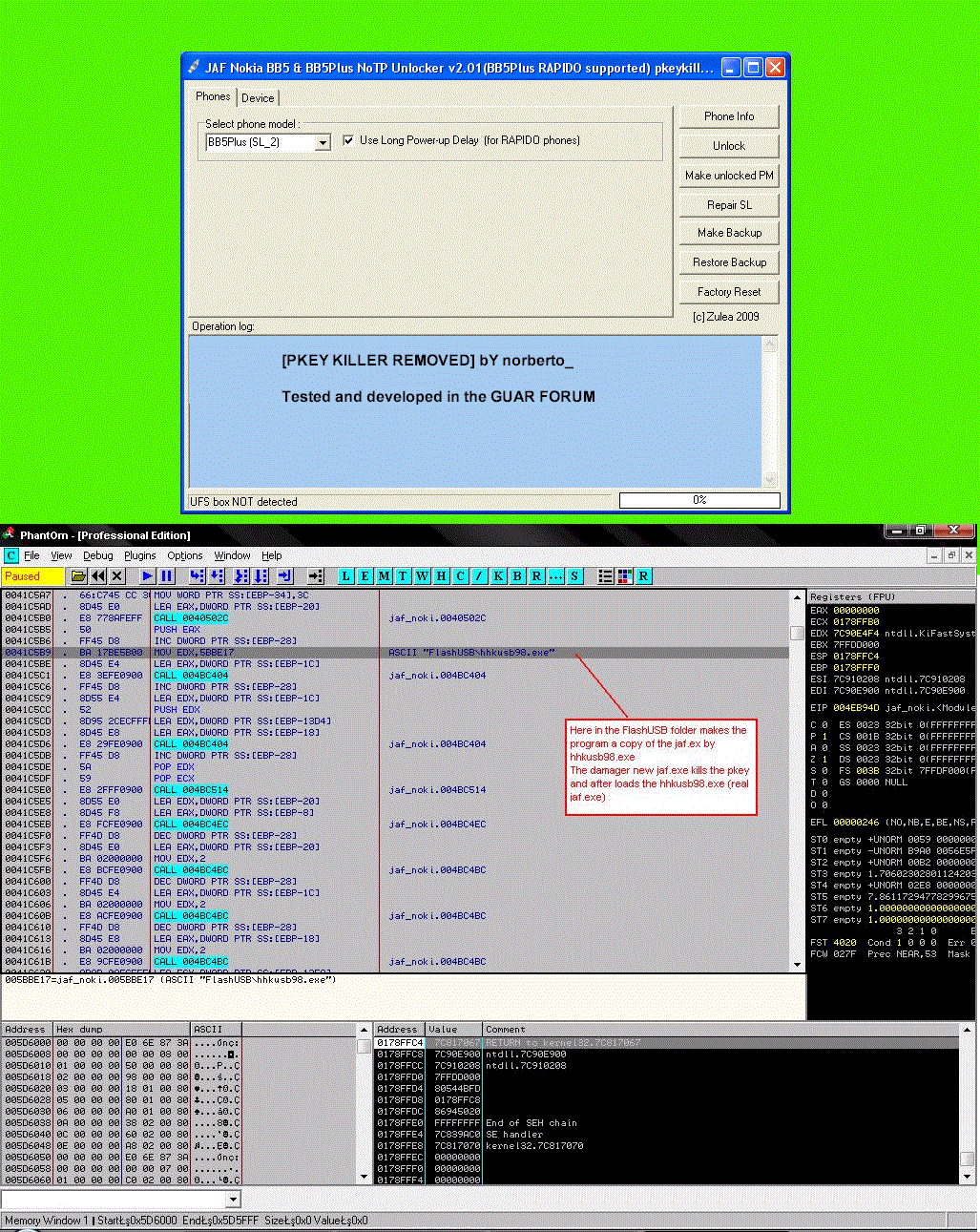Click the Registers (FPU) pane header

pos(891,596)
